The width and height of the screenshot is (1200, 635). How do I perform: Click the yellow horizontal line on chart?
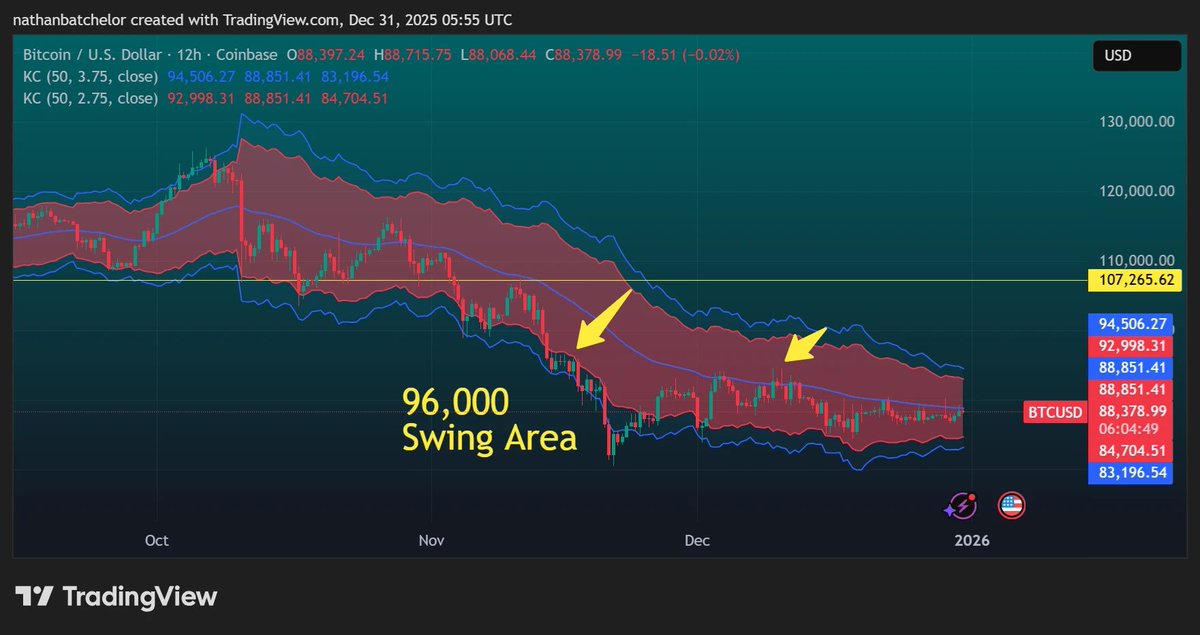(x=548, y=280)
